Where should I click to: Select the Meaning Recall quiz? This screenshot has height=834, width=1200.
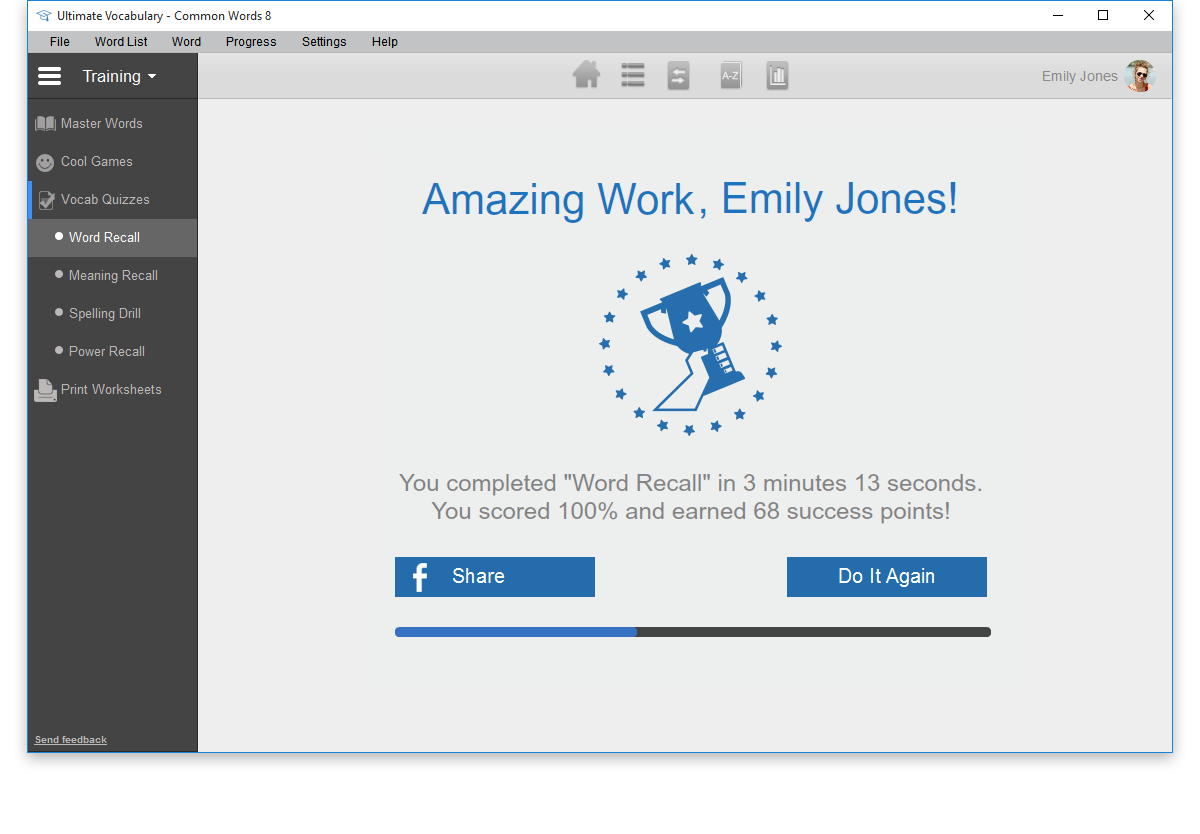point(113,276)
